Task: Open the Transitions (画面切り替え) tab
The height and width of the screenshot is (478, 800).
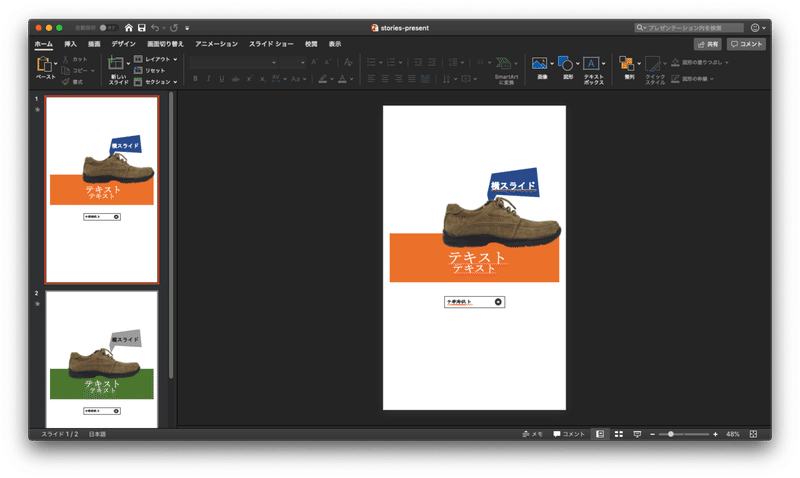Action: point(165,44)
